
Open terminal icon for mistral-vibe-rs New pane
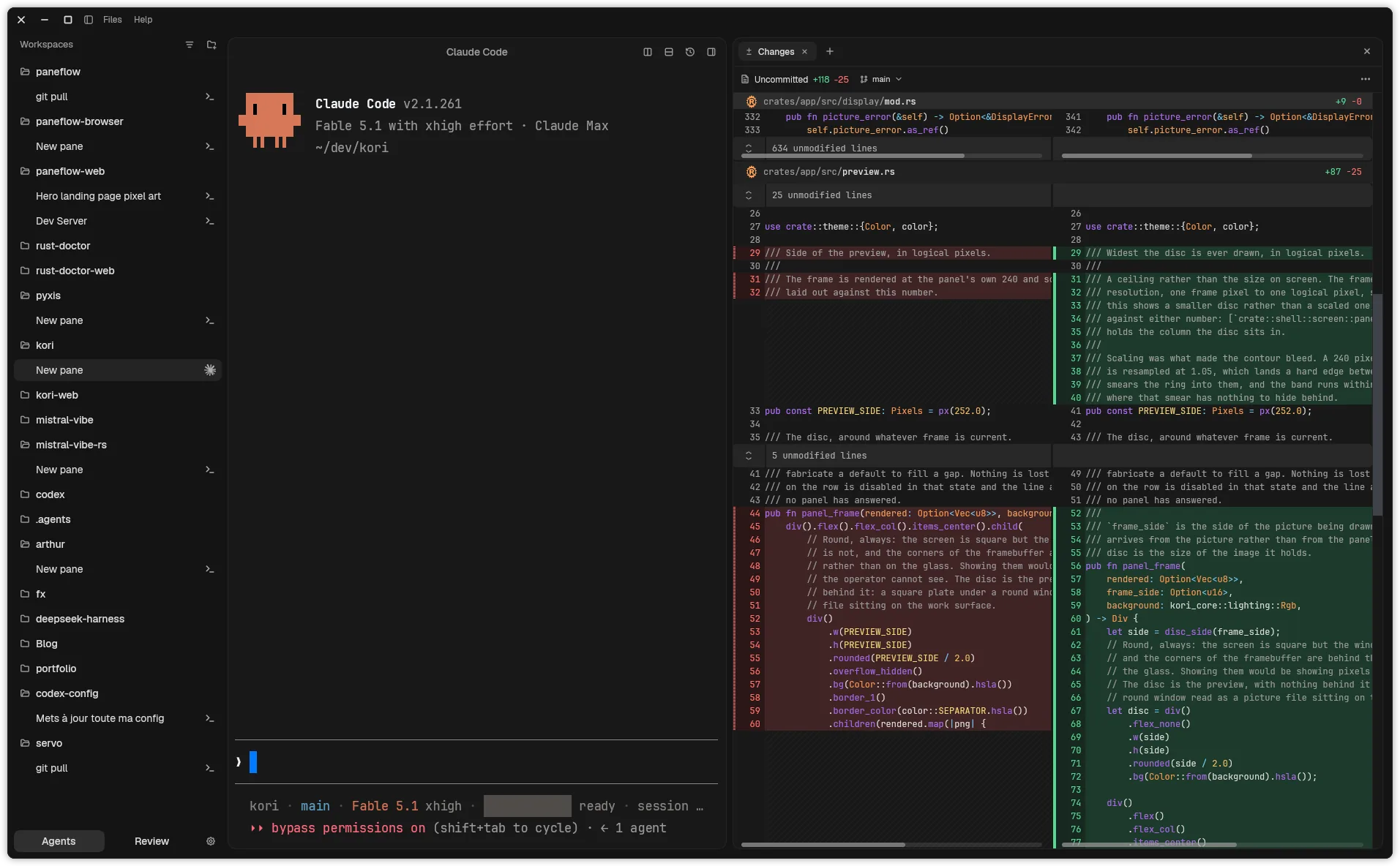tap(210, 470)
